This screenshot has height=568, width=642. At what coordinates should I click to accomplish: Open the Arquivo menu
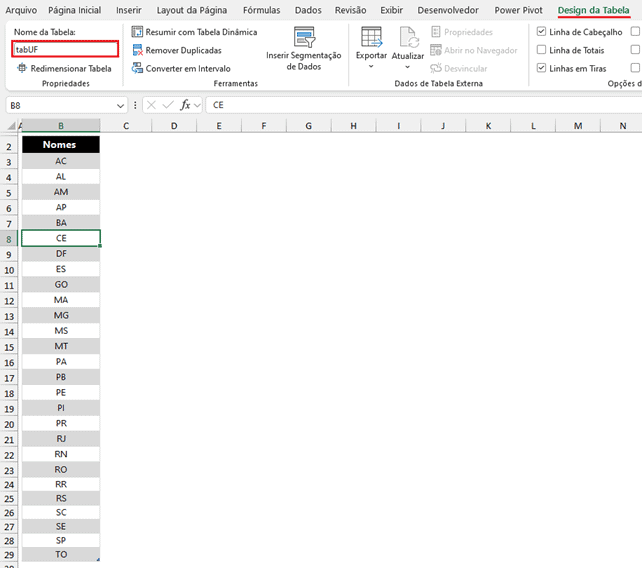point(21,10)
